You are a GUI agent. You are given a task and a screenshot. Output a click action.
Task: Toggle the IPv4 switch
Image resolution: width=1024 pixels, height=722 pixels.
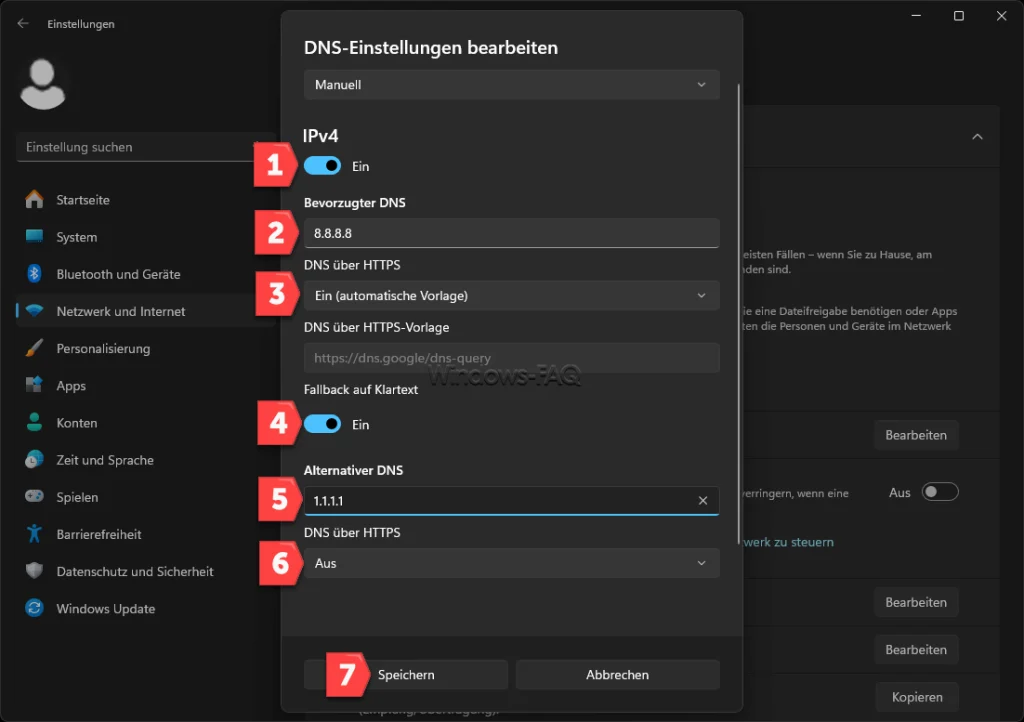tap(322, 166)
